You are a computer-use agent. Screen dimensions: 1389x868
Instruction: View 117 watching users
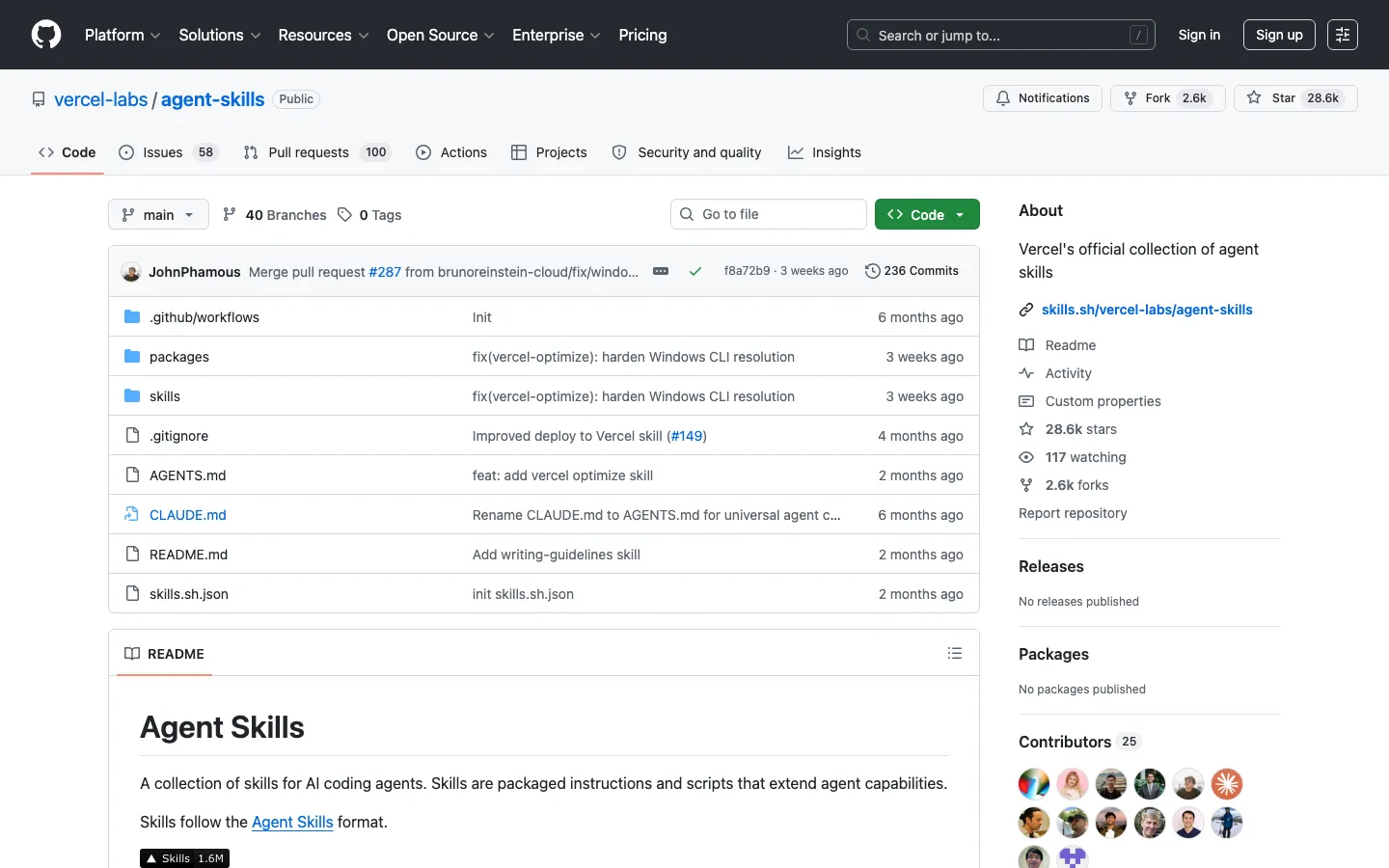pos(1073,457)
